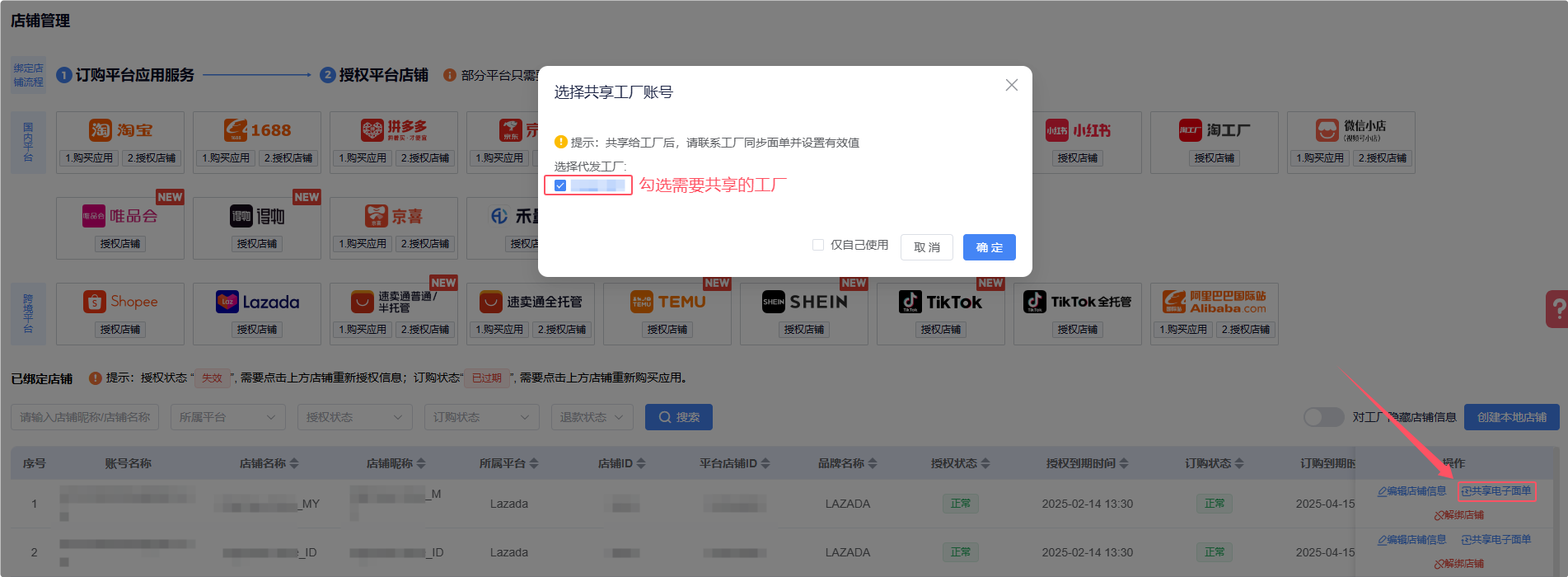Click step 订购平台应用服务
Image resolution: width=1568 pixels, height=577 pixels.
coord(125,75)
